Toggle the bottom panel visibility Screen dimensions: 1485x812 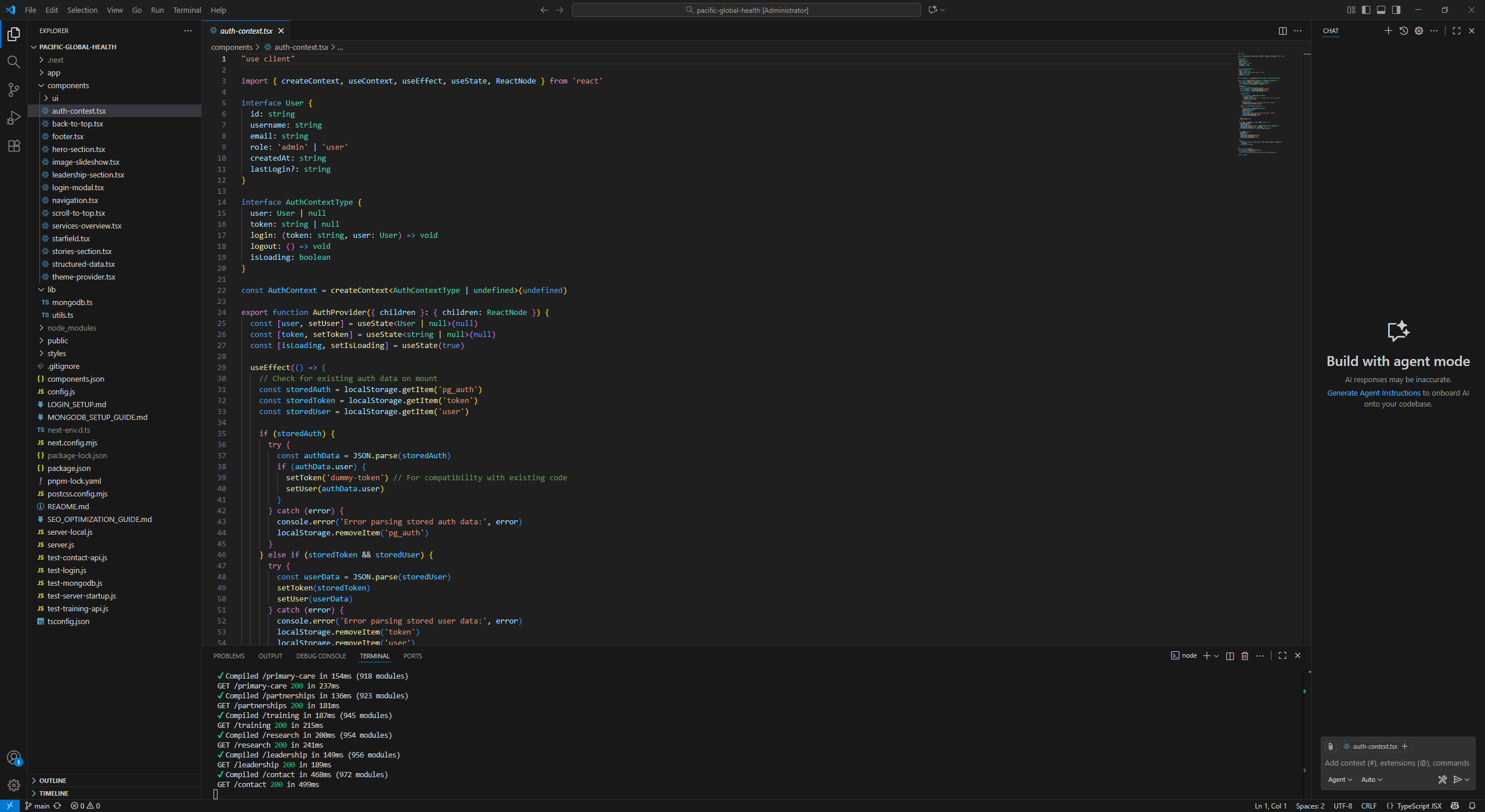(1381, 10)
